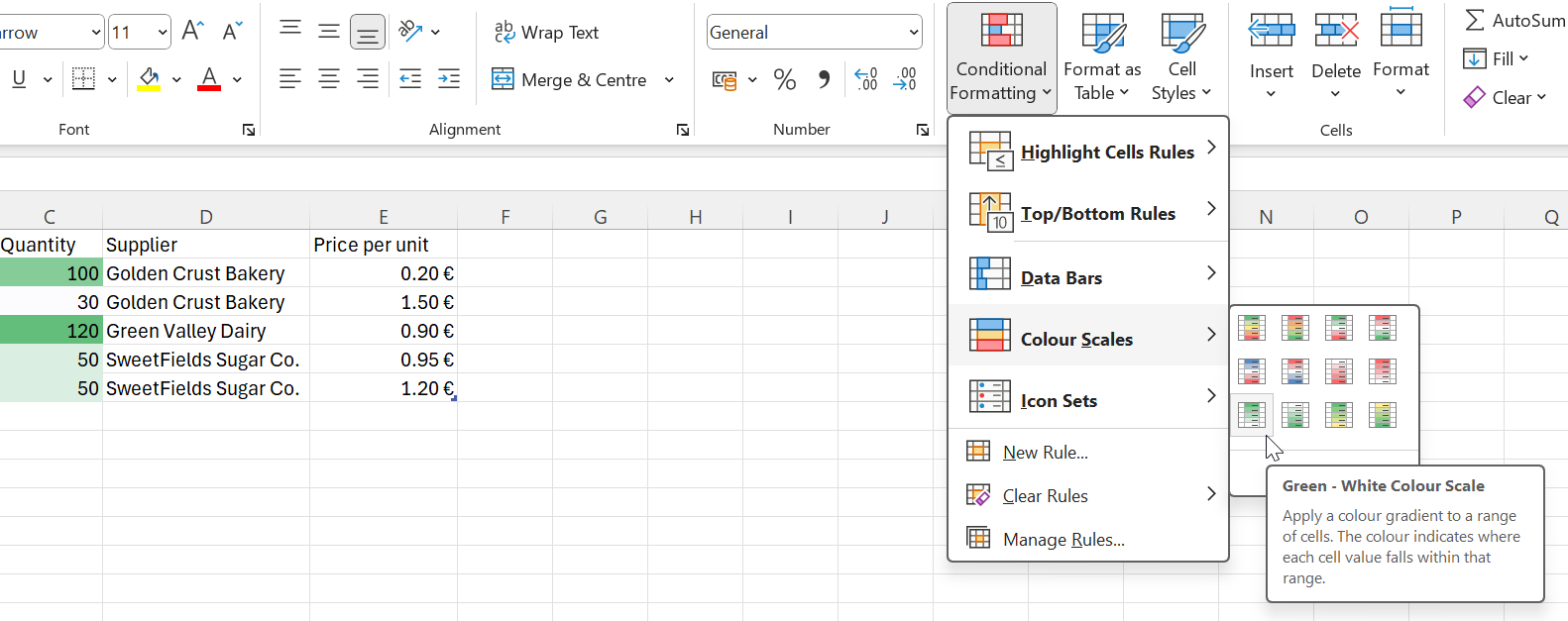Select Red-White-Blue colour scale

[1295, 370]
